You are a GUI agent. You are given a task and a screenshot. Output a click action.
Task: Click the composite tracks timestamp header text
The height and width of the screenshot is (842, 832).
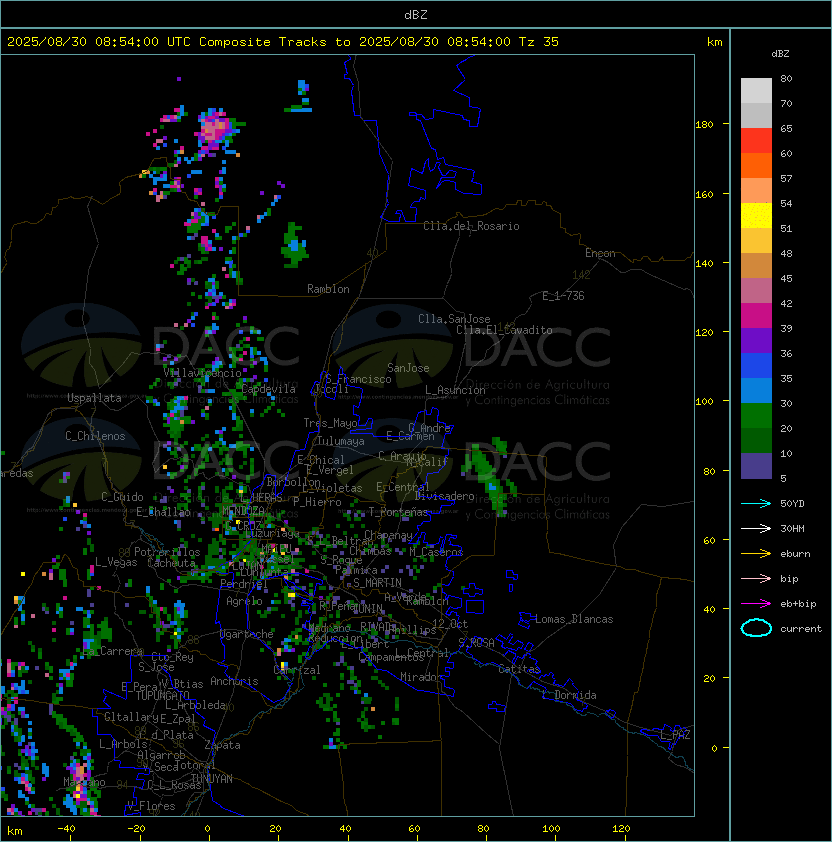point(283,42)
